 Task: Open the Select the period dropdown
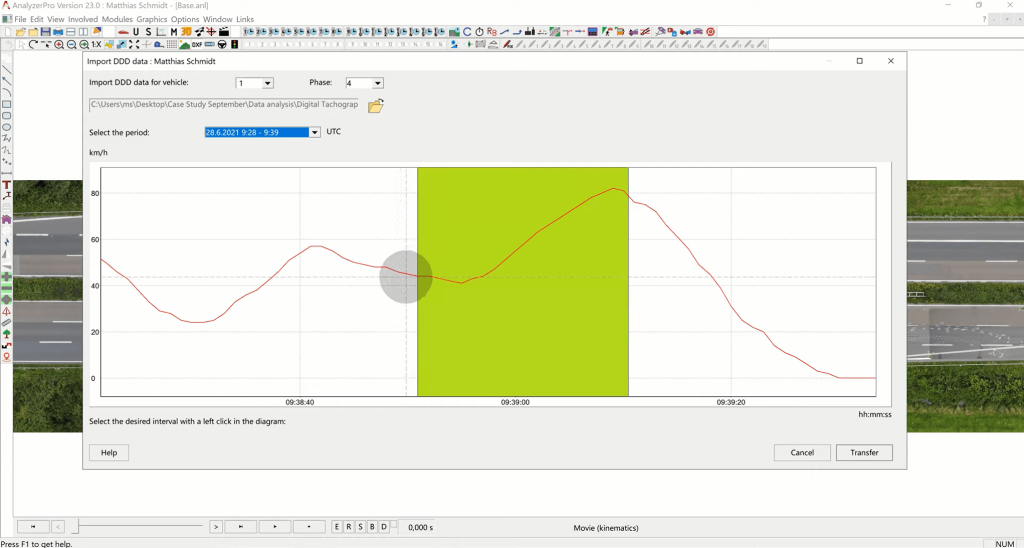314,132
